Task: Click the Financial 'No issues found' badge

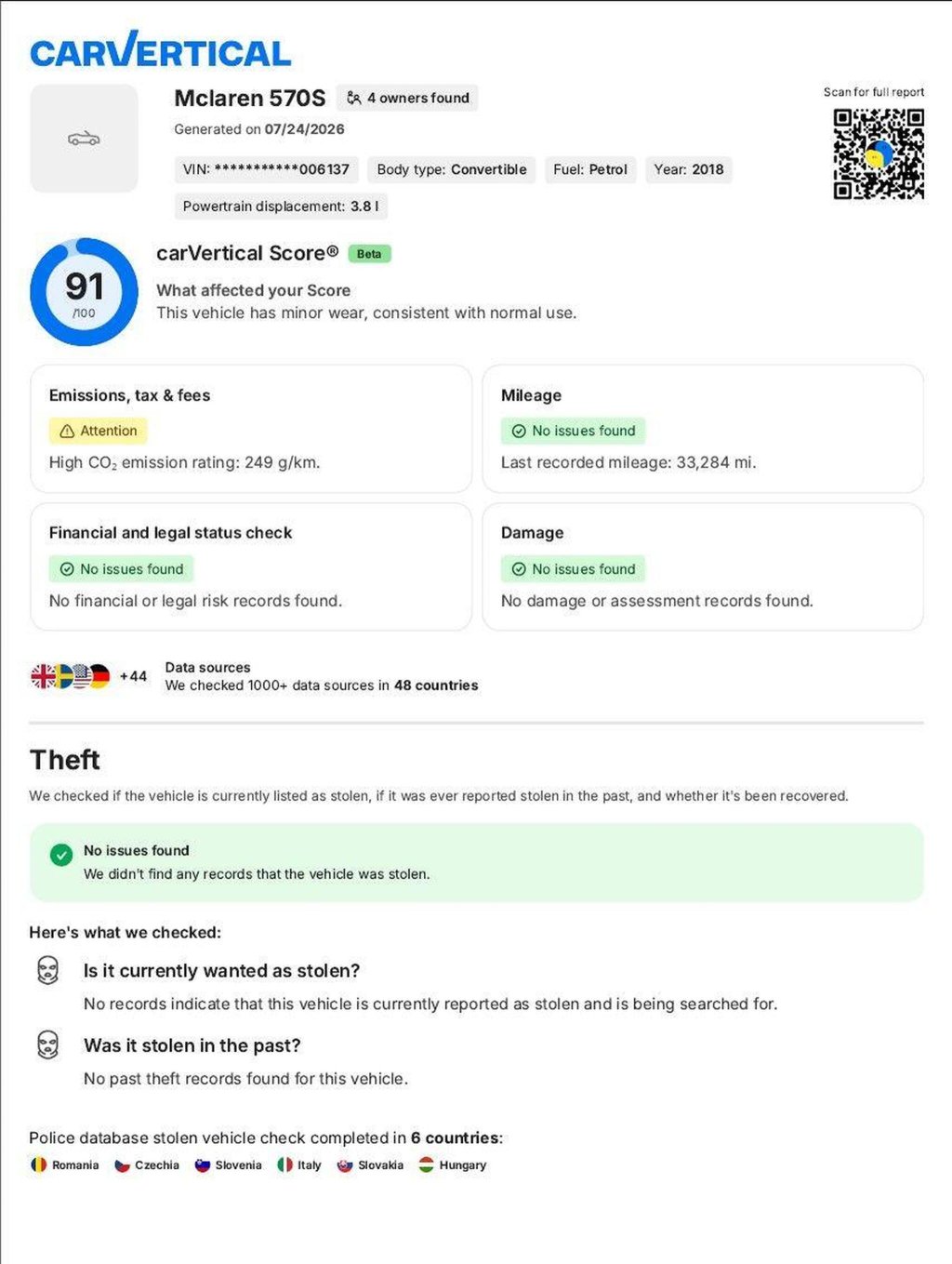Action: point(122,568)
